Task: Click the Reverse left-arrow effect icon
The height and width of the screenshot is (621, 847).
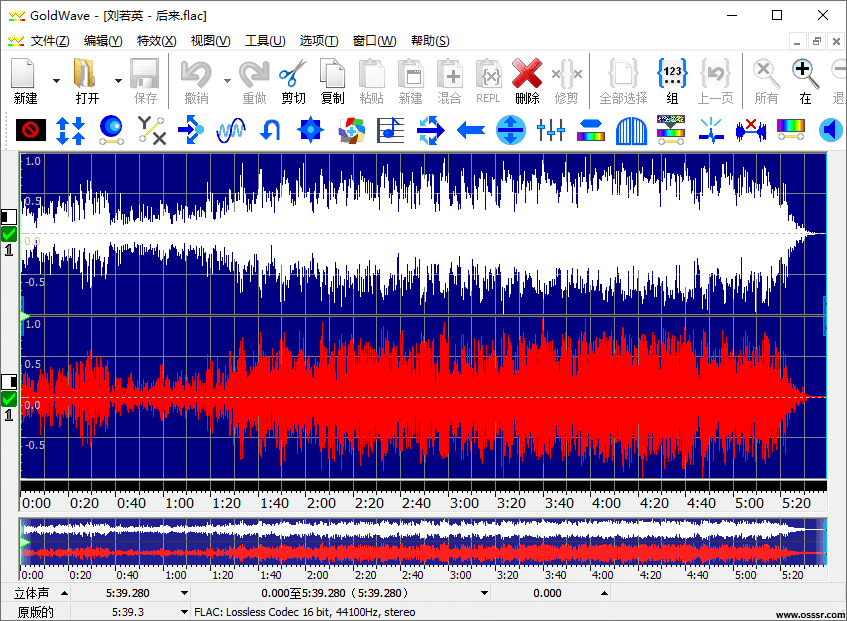Action: [x=471, y=130]
